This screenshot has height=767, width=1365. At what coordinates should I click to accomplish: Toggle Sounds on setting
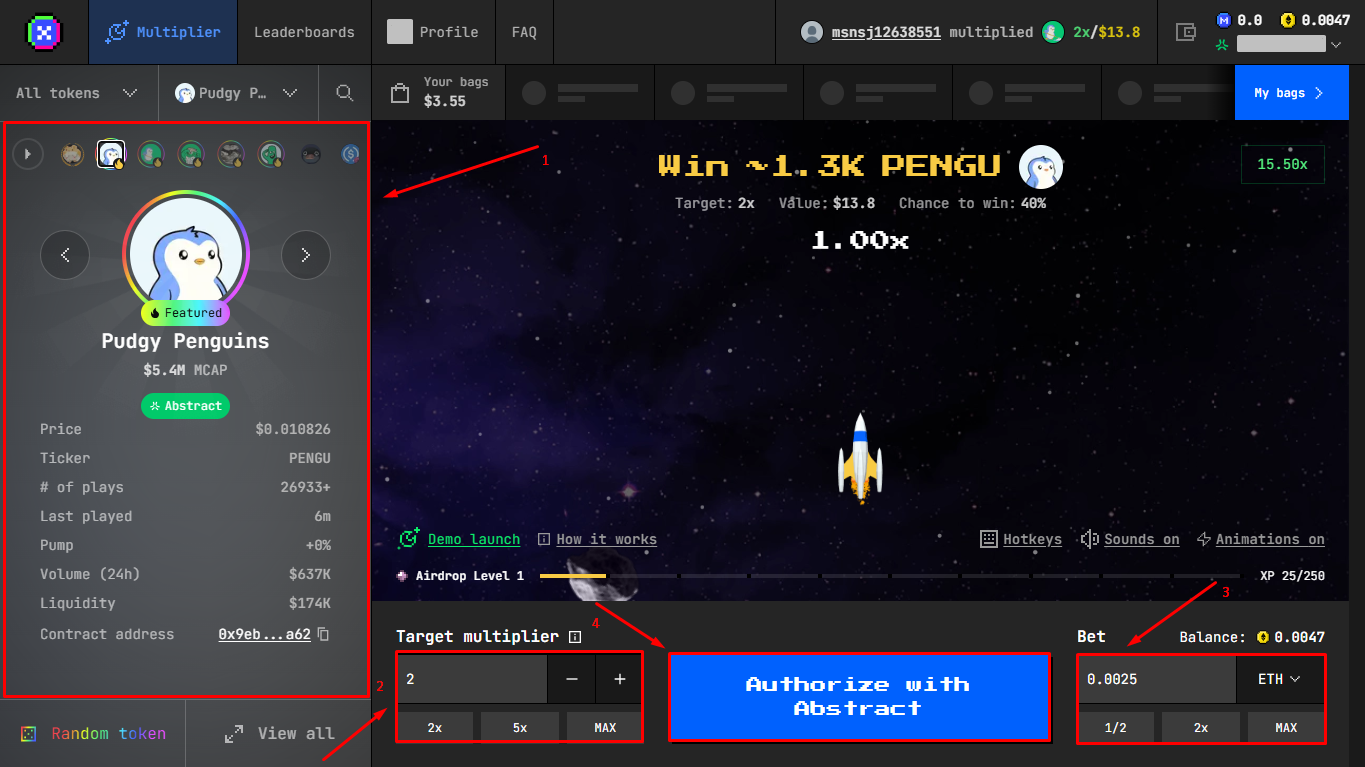[x=1130, y=539]
